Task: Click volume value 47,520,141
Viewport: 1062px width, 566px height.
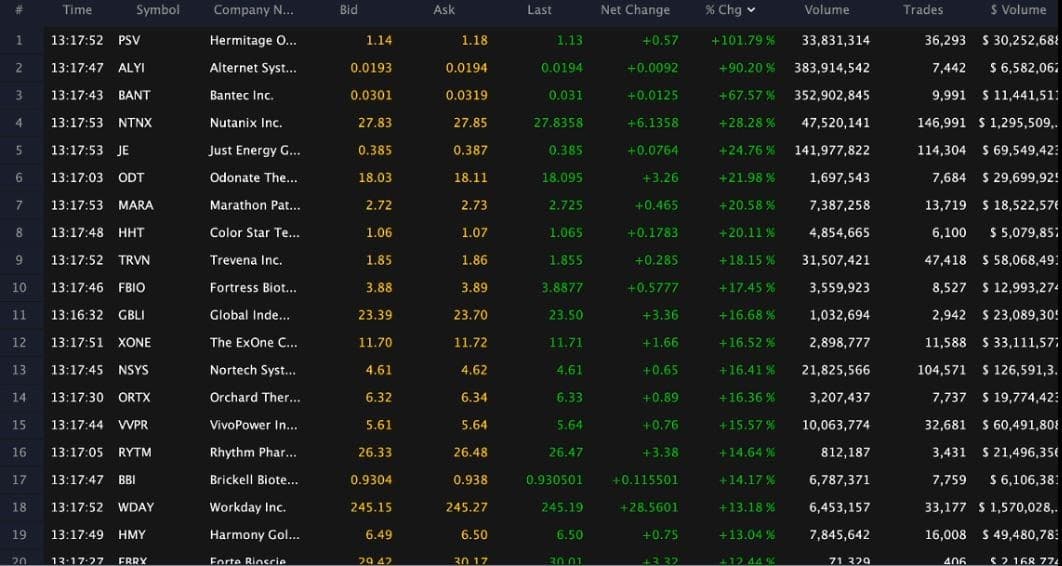Action: pos(835,123)
